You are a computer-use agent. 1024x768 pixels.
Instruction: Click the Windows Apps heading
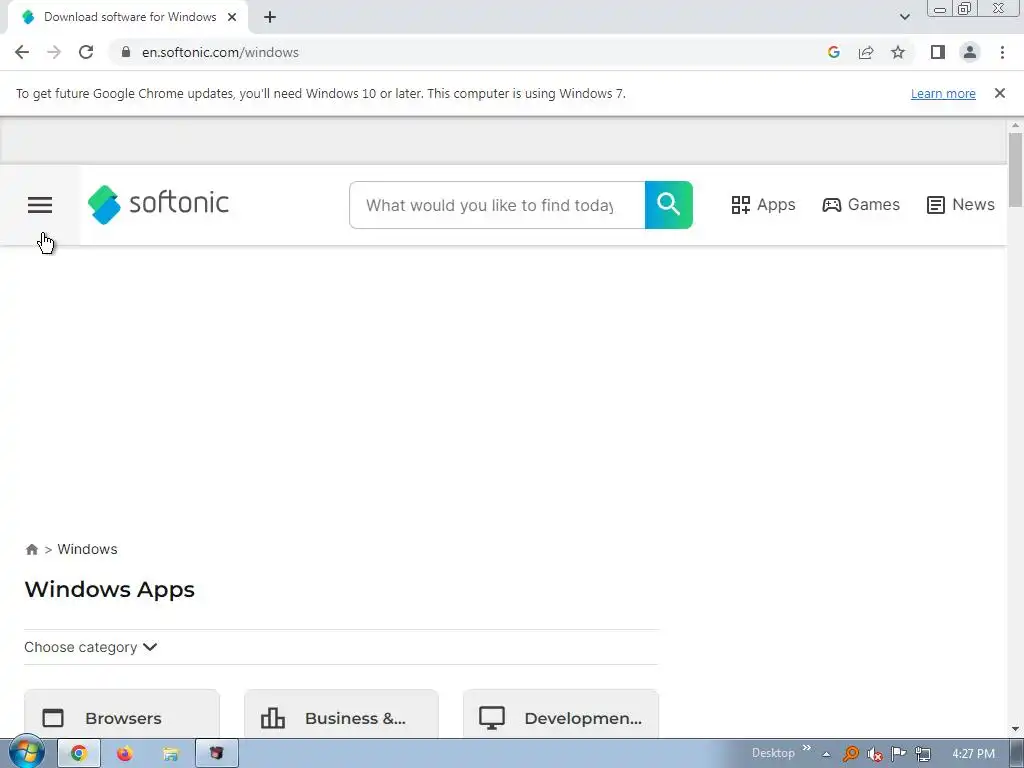pyautogui.click(x=110, y=590)
